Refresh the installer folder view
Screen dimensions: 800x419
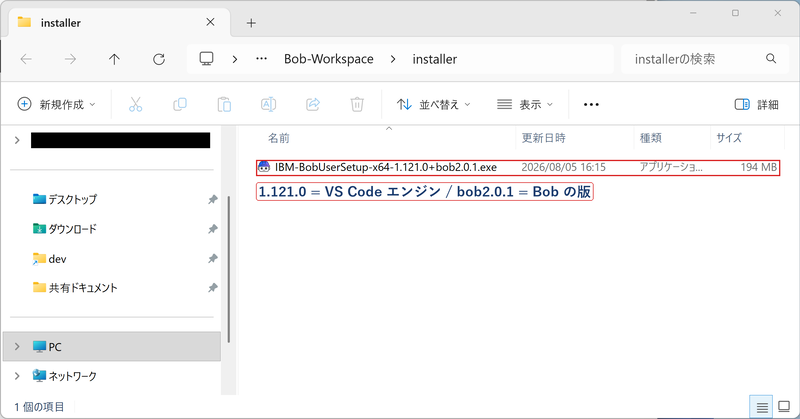pyautogui.click(x=159, y=59)
